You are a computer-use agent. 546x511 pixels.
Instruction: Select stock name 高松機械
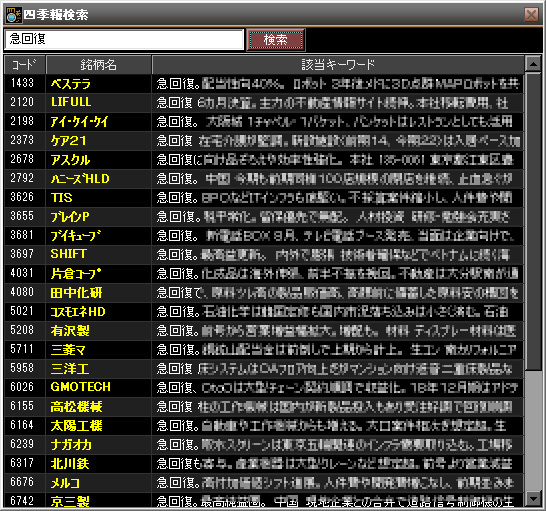pyautogui.click(x=76, y=407)
